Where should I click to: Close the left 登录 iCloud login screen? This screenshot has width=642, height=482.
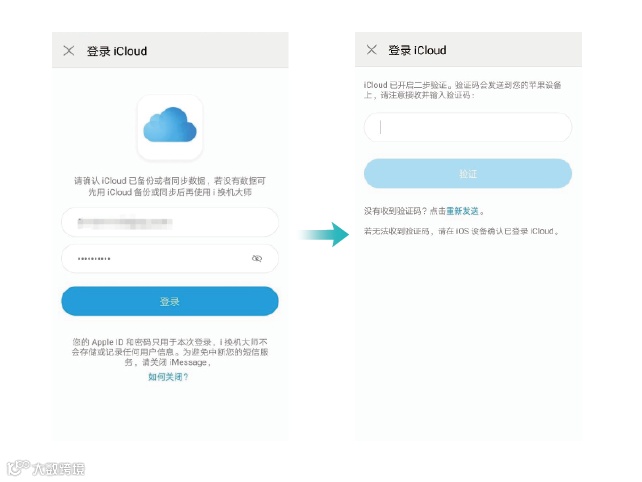[x=69, y=51]
